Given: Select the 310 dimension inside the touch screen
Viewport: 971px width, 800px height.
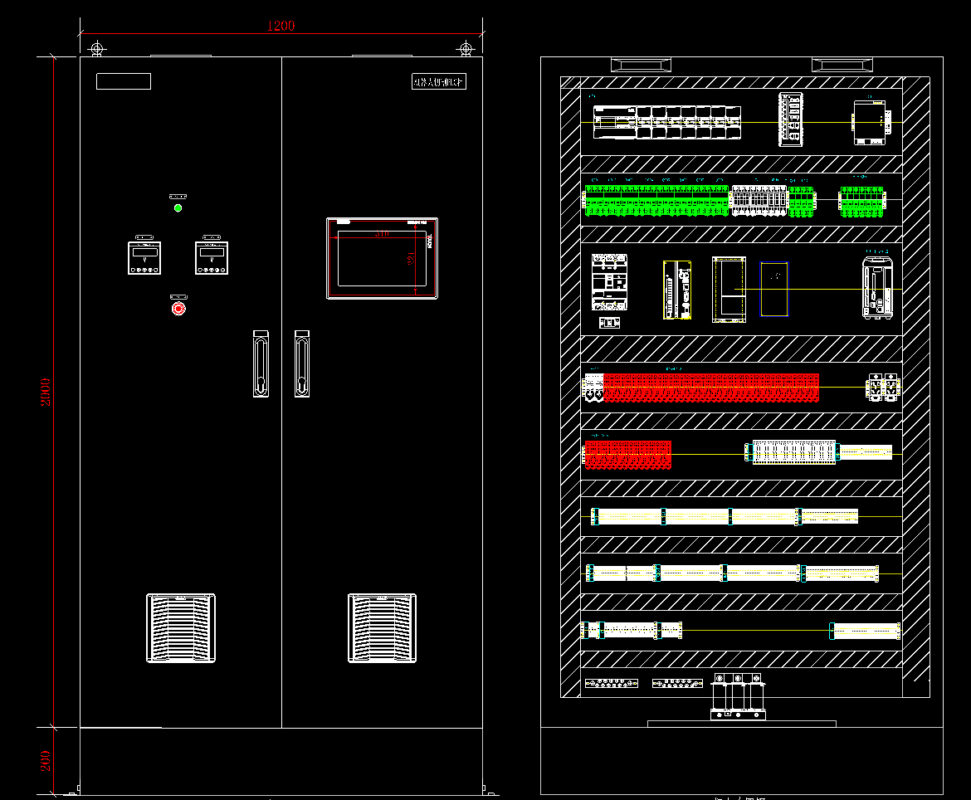Looking at the screenshot, I should tap(382, 233).
